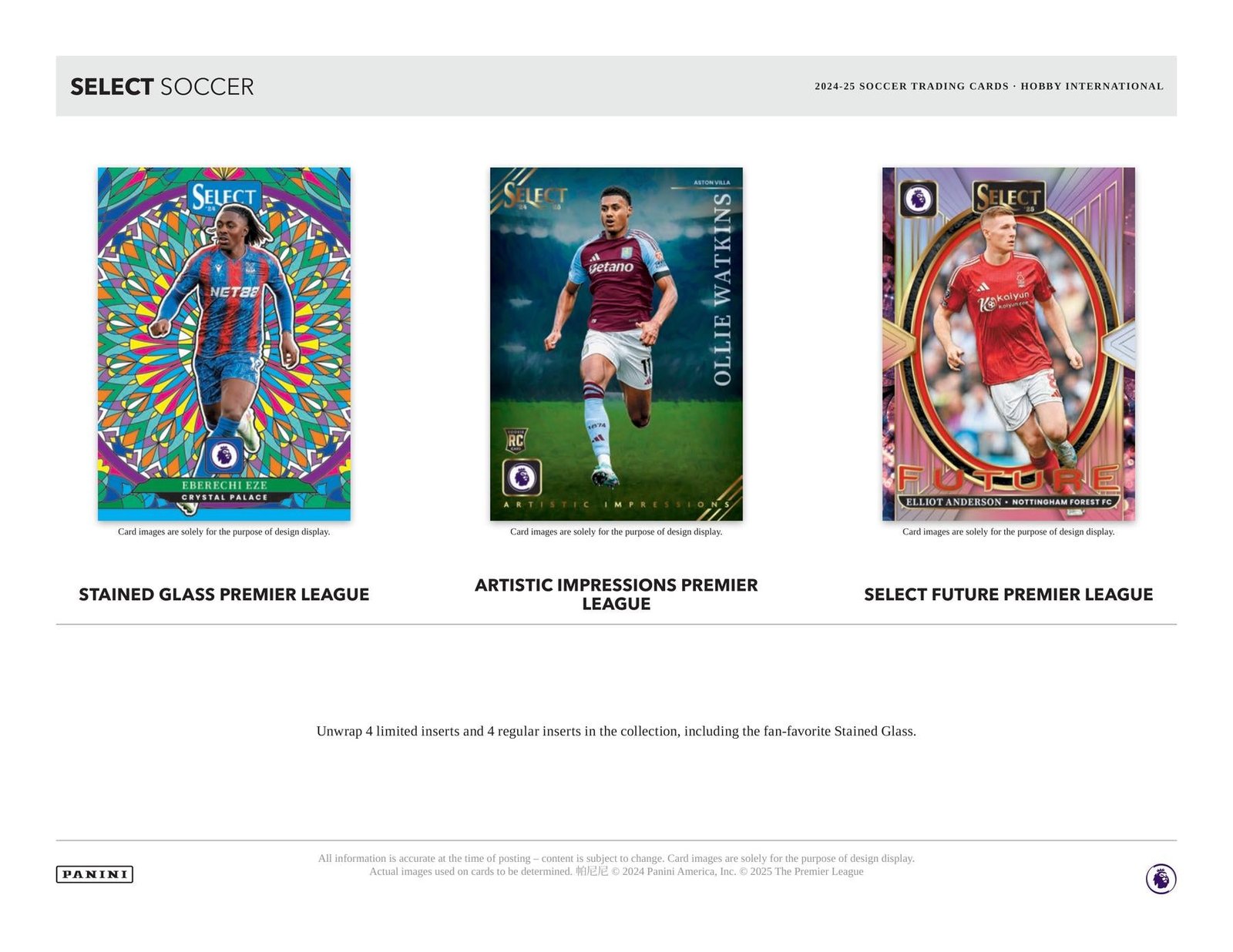Click the Select logo on Stained Glass card
This screenshot has width=1233, height=952.
pos(224,197)
